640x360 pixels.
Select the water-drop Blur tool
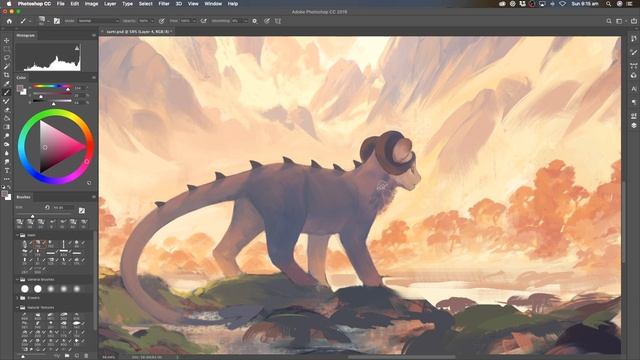(x=7, y=153)
